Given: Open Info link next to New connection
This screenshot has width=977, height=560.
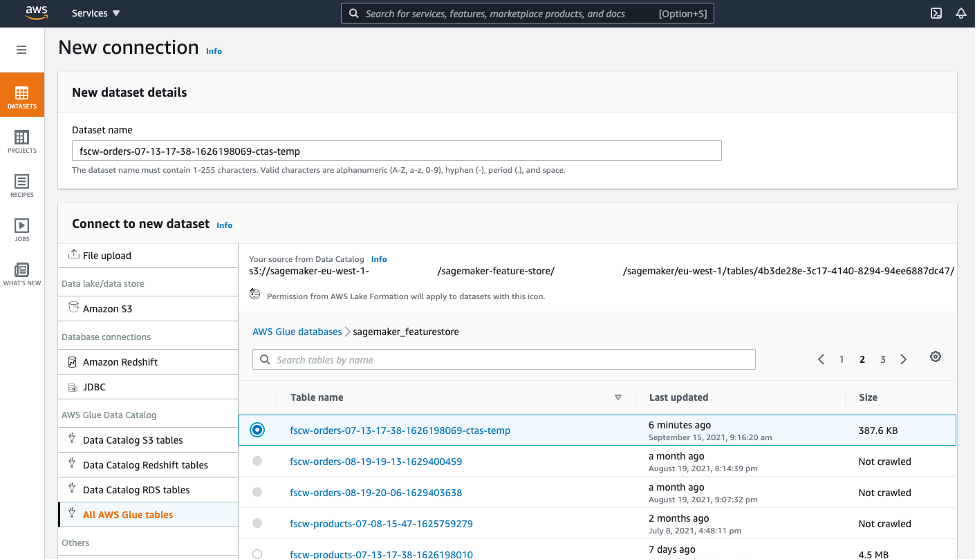Looking at the screenshot, I should (214, 52).
